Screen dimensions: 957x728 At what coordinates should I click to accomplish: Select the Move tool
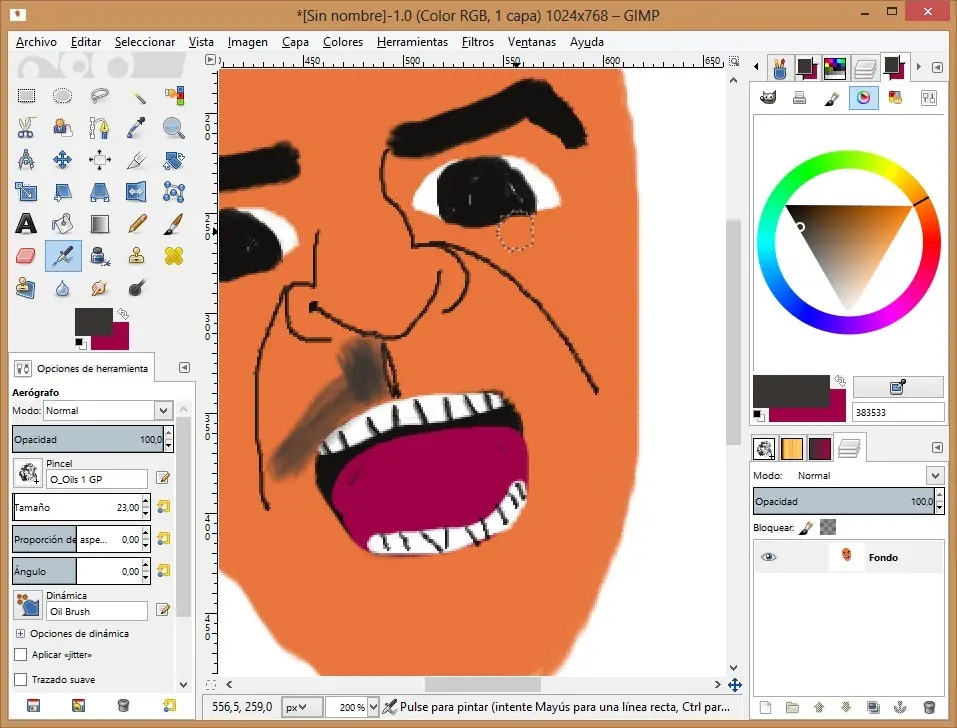click(x=63, y=160)
